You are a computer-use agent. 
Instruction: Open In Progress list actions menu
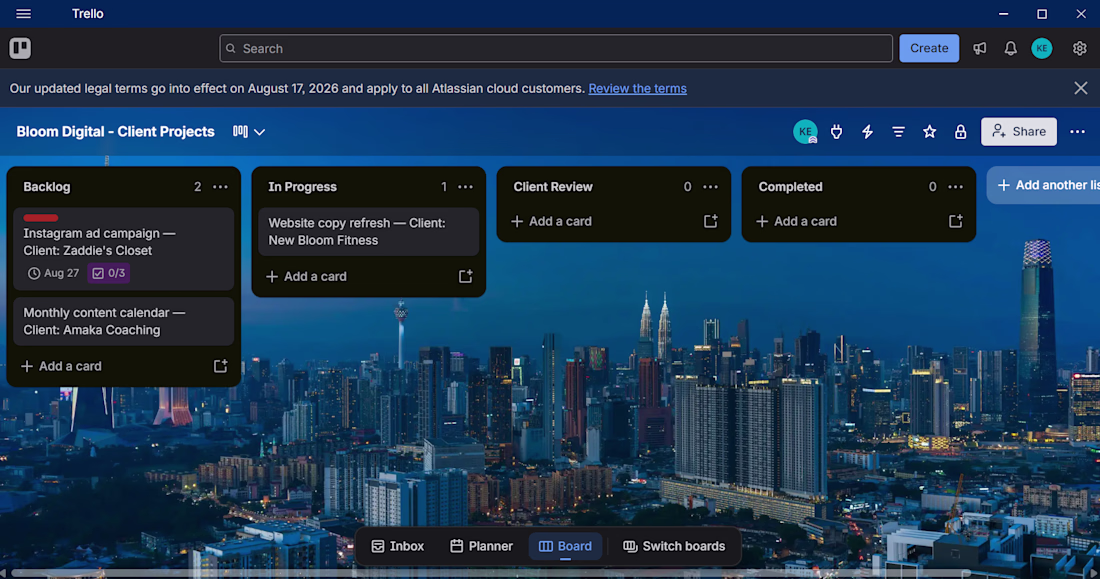pyautogui.click(x=465, y=187)
